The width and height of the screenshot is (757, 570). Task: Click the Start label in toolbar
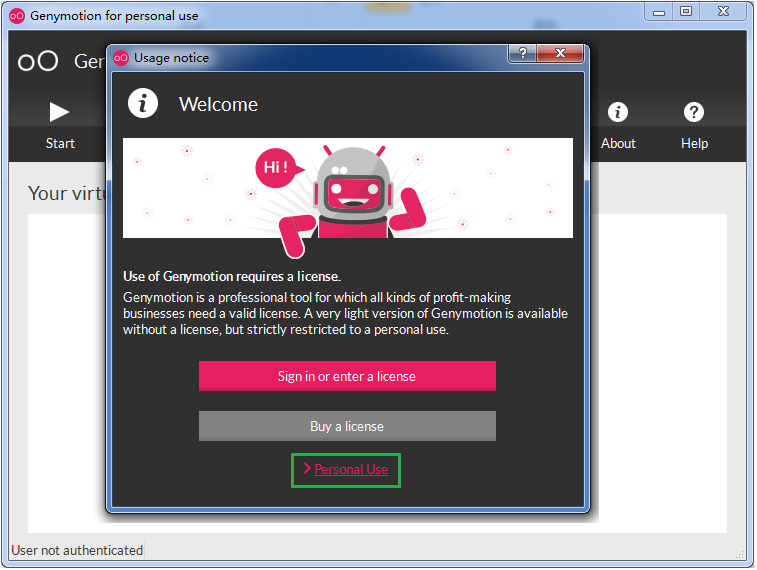coord(60,143)
